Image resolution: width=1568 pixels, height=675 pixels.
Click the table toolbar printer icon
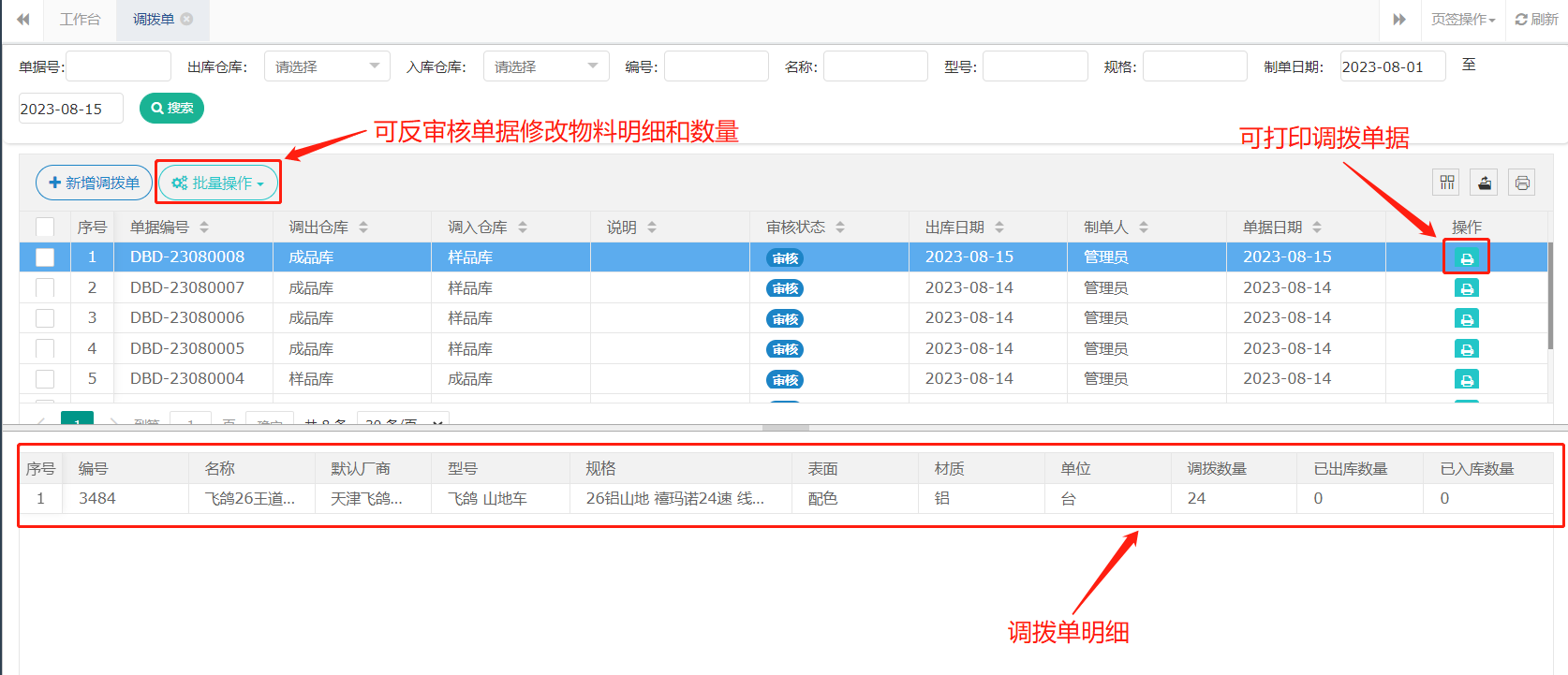[1522, 183]
